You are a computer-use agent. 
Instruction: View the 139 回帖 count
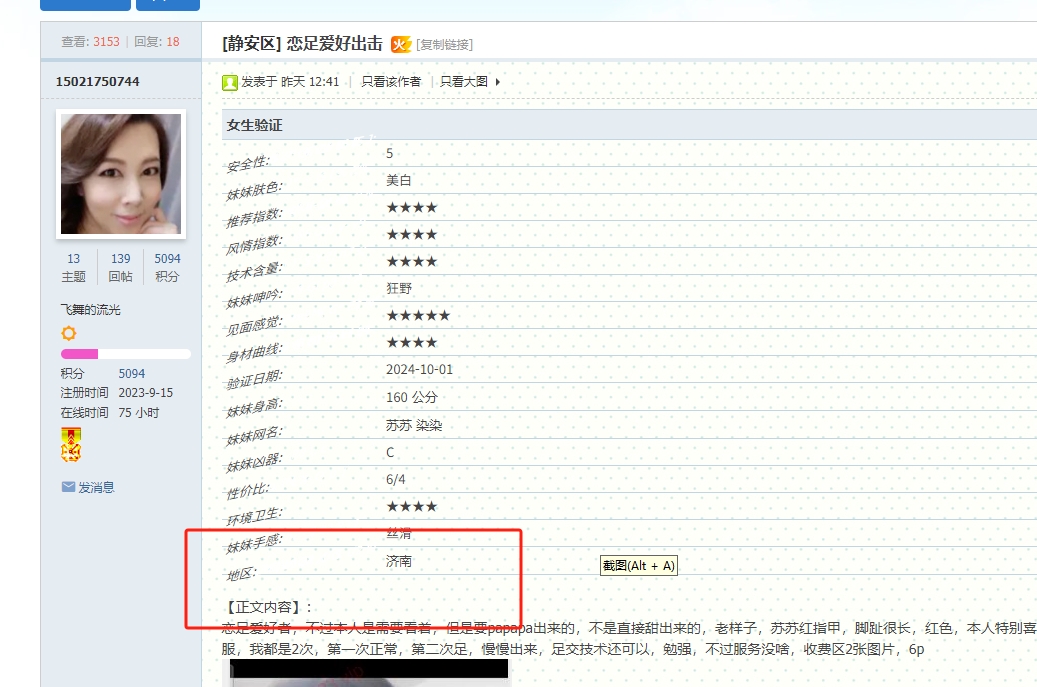[x=120, y=267]
